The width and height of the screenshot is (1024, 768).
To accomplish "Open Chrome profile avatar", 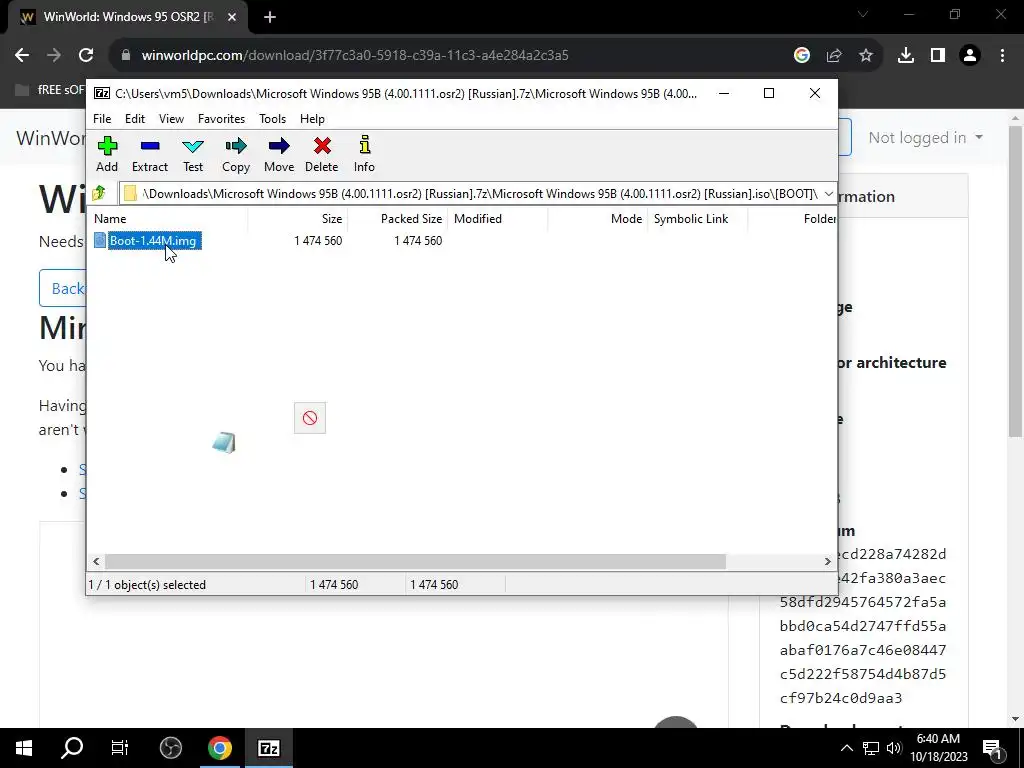I will click(x=970, y=56).
